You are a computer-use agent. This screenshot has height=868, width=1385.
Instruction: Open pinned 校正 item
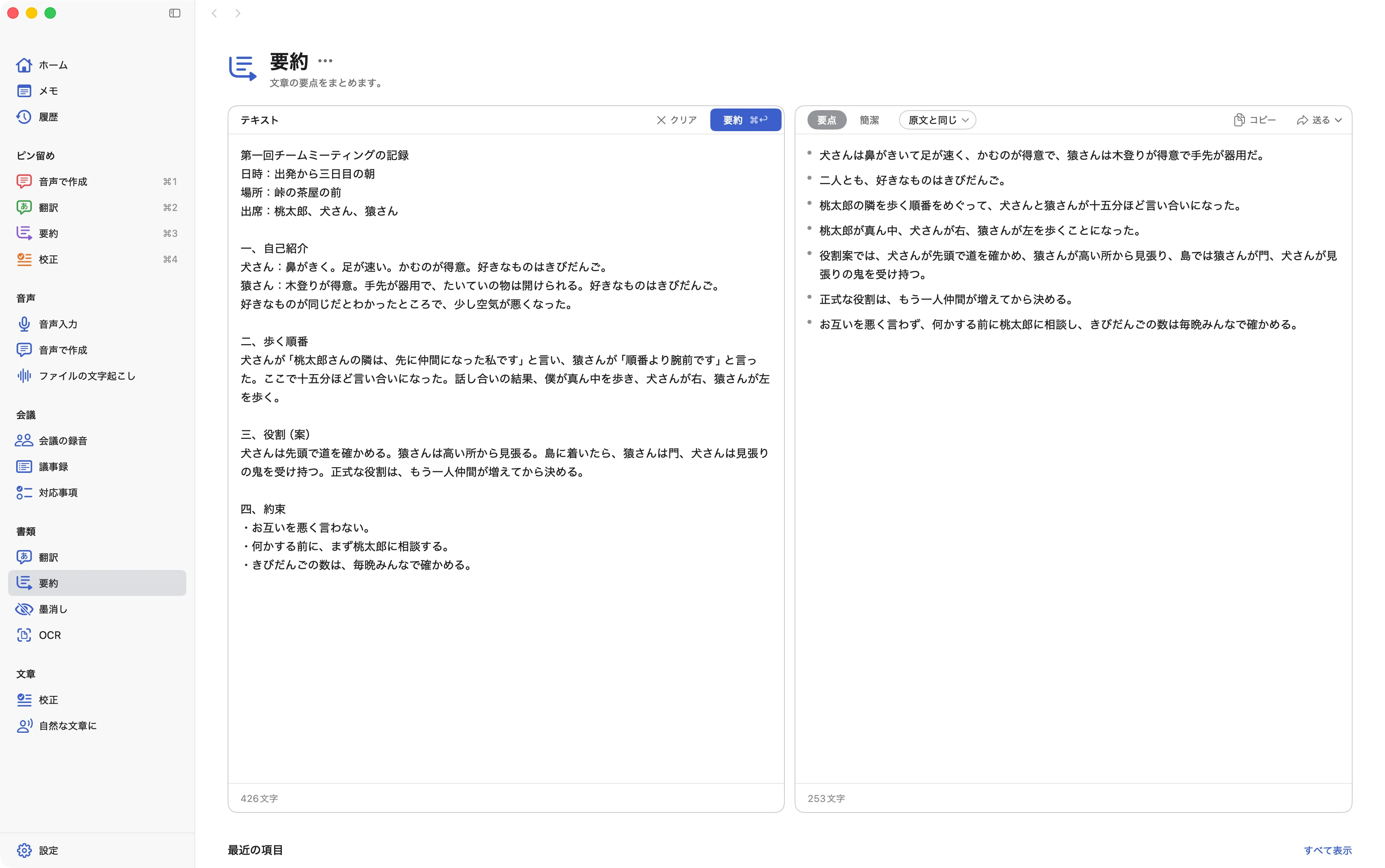97,259
